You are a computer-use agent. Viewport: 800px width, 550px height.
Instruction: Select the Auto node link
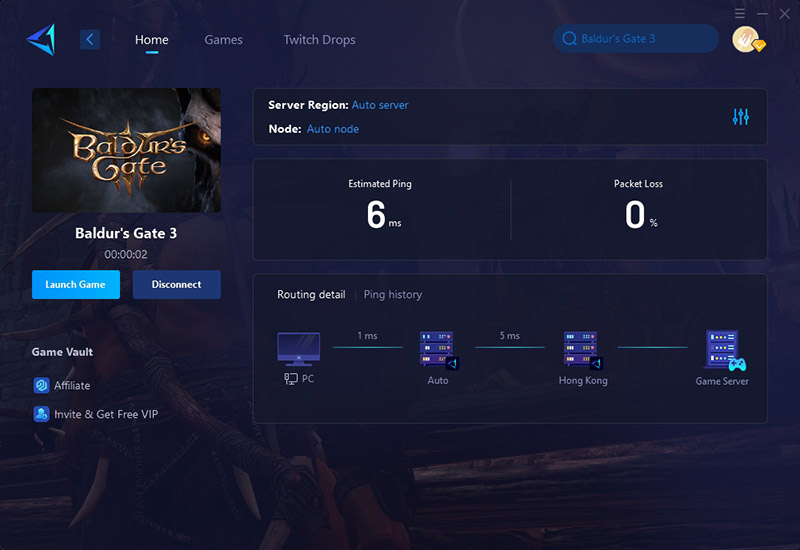333,129
